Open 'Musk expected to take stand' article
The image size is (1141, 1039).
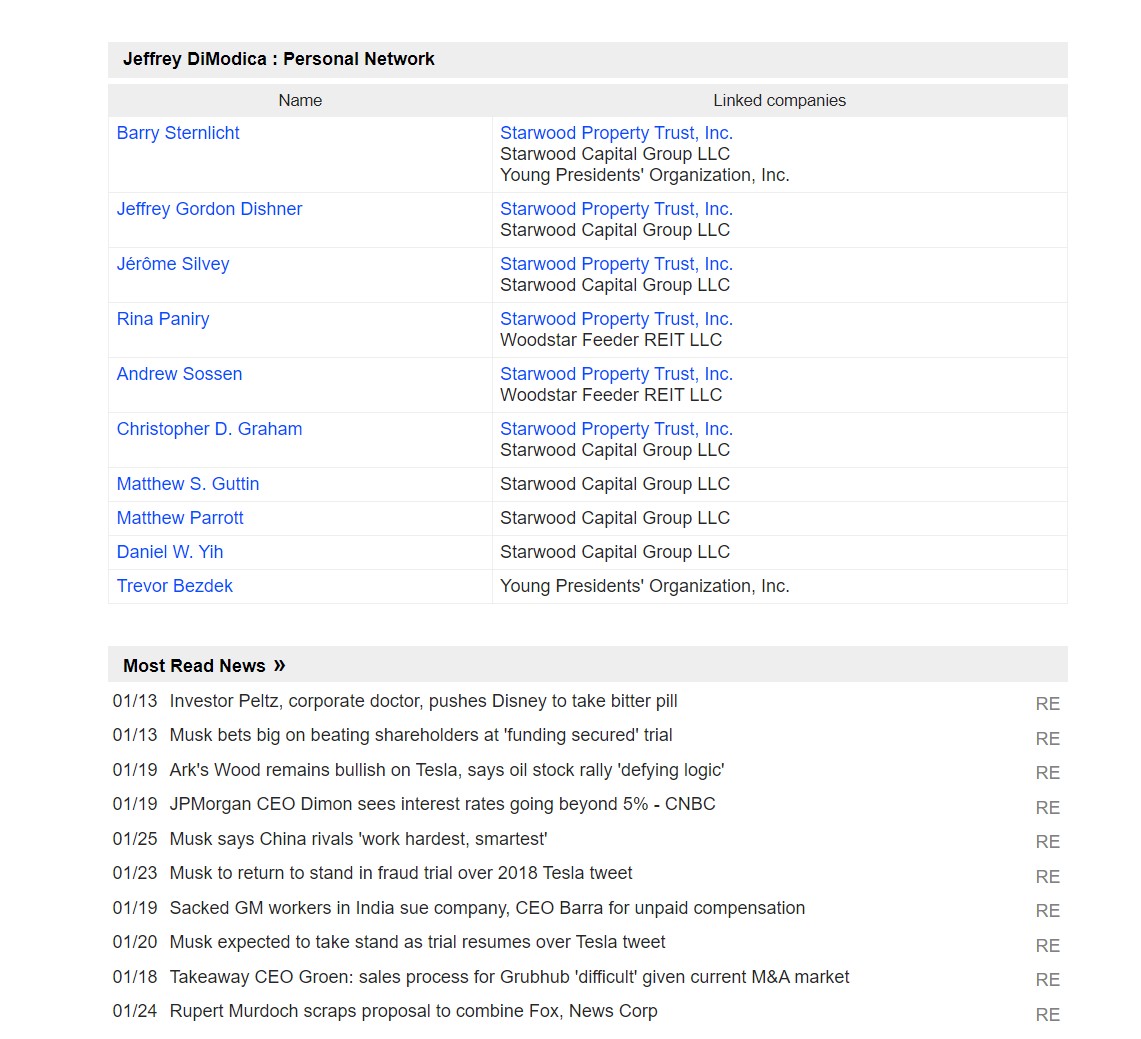click(x=417, y=942)
